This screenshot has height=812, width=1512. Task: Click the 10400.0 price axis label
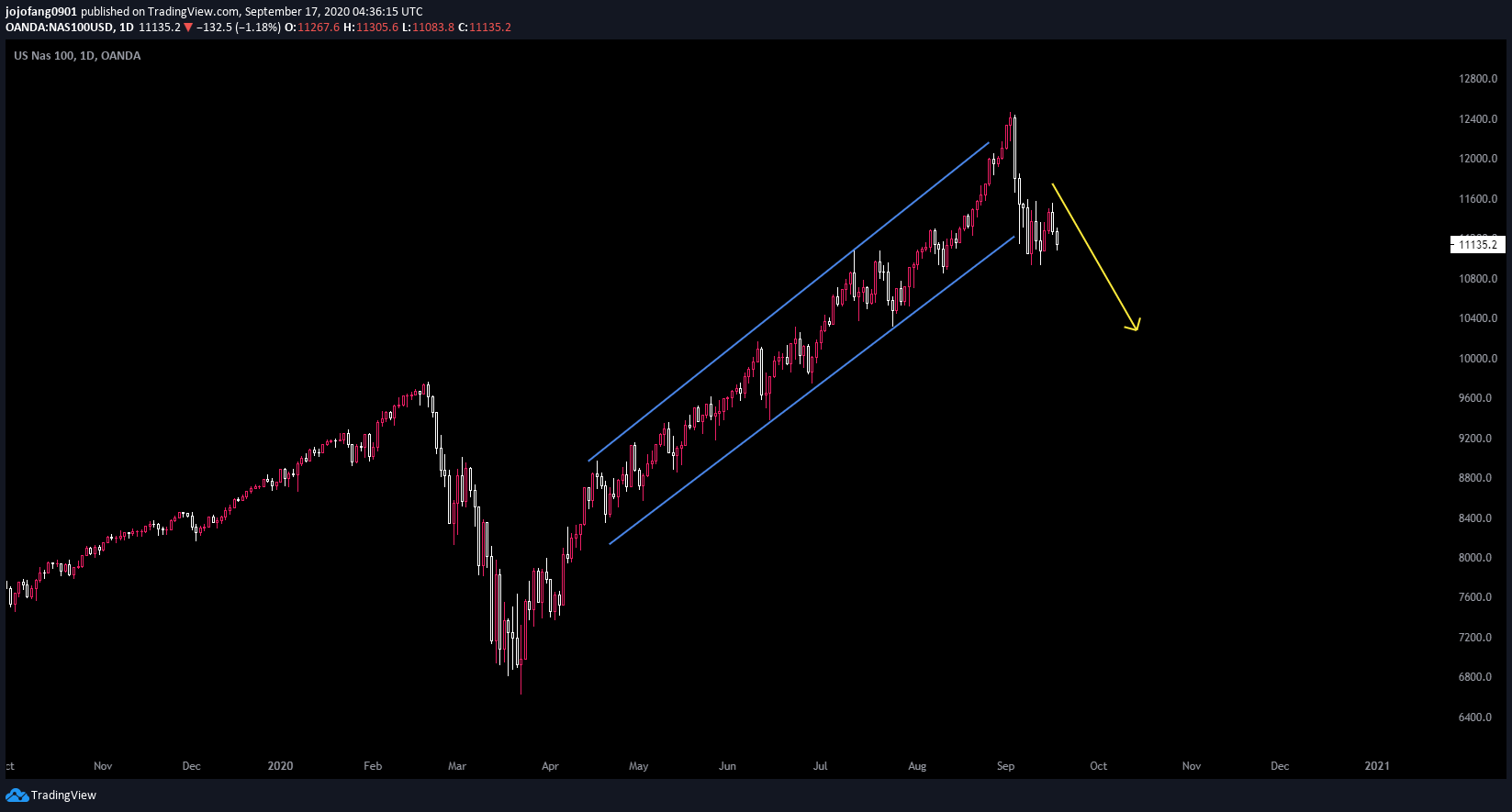point(1478,318)
